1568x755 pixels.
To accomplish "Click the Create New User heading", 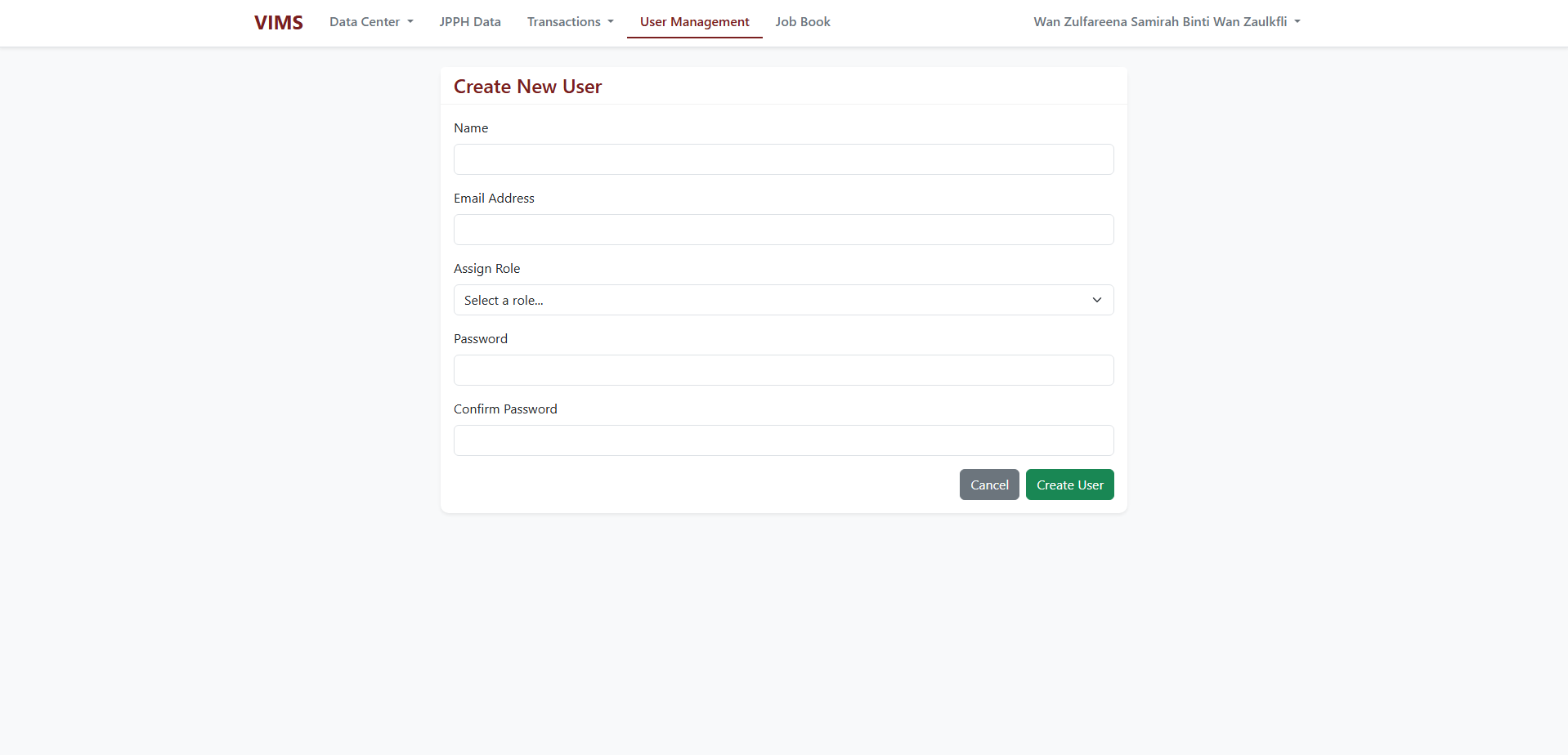I will (527, 87).
